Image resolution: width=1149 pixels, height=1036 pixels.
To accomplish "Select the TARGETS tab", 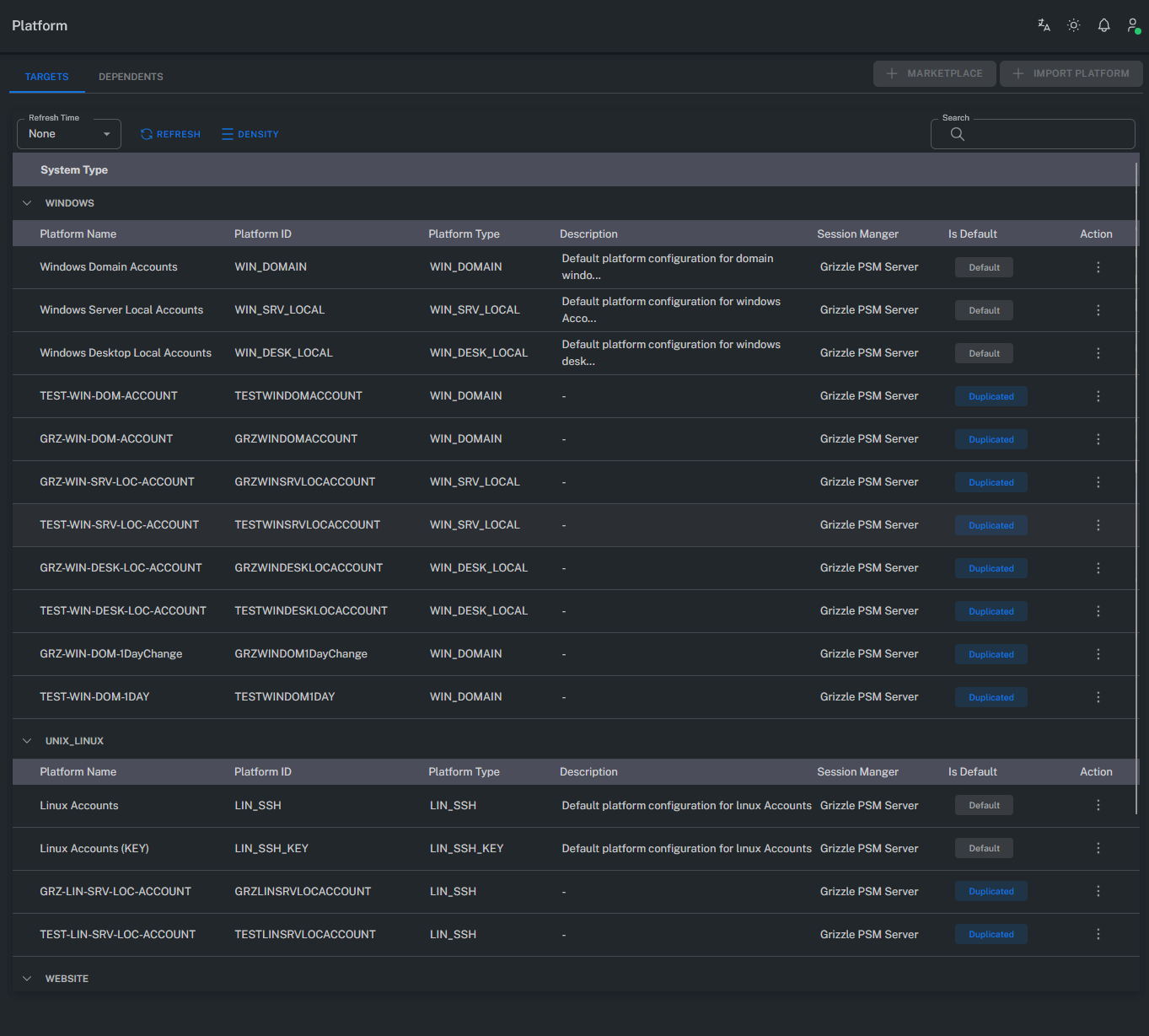I will tap(46, 76).
